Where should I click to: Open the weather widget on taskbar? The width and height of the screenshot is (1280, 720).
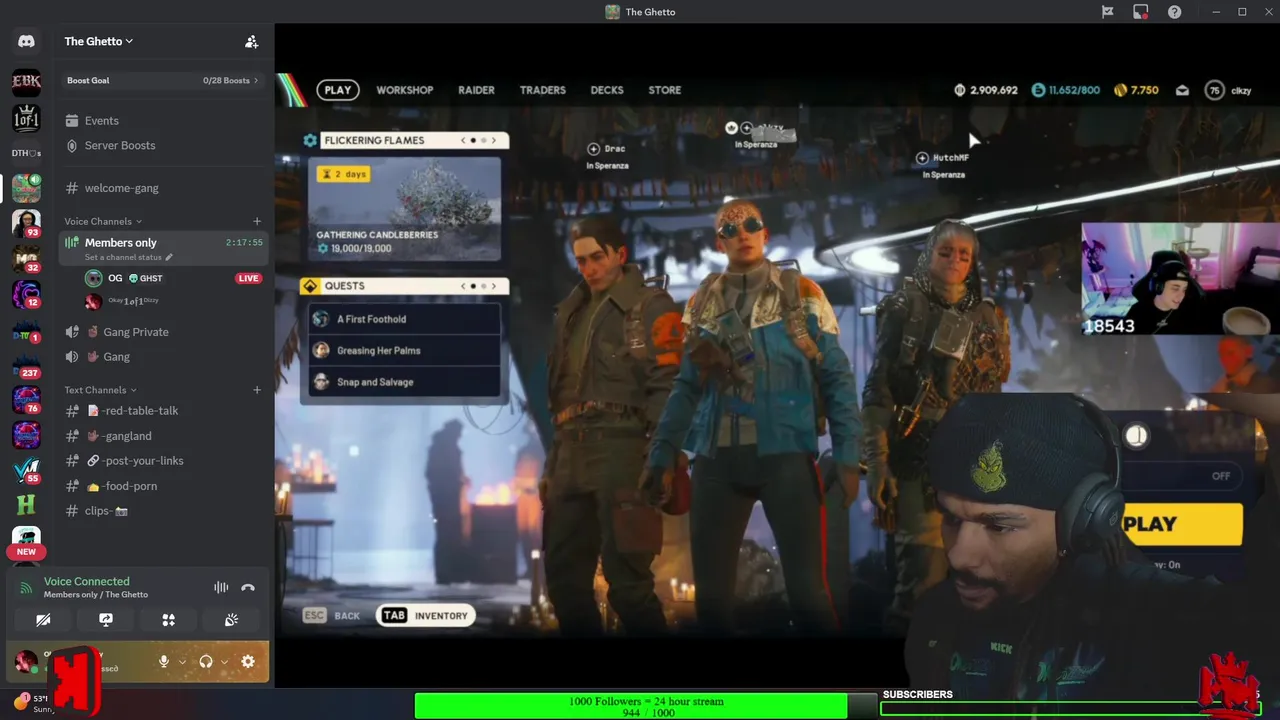click(x=35, y=703)
